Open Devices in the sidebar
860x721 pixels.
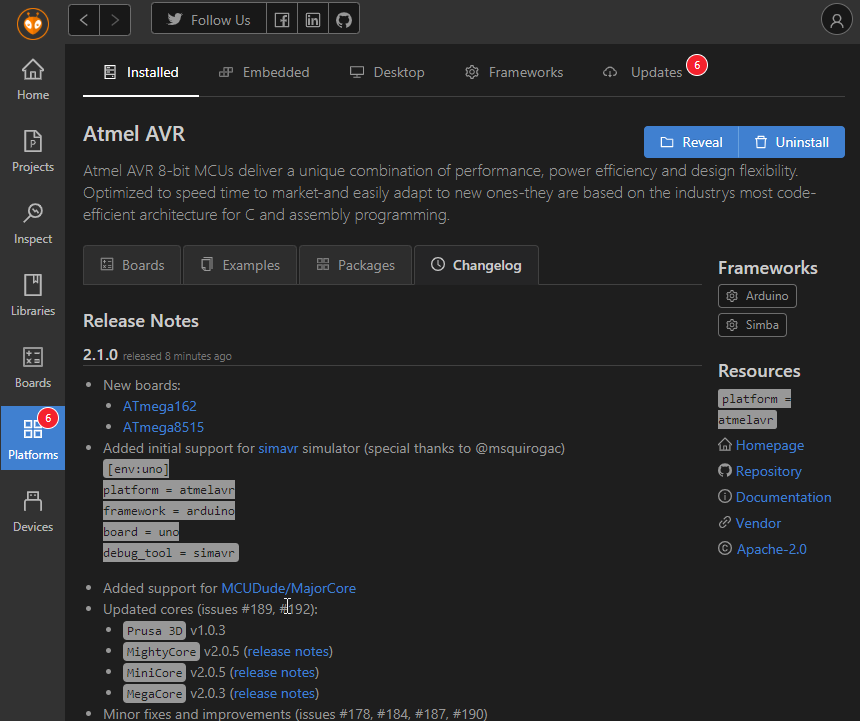coord(33,511)
